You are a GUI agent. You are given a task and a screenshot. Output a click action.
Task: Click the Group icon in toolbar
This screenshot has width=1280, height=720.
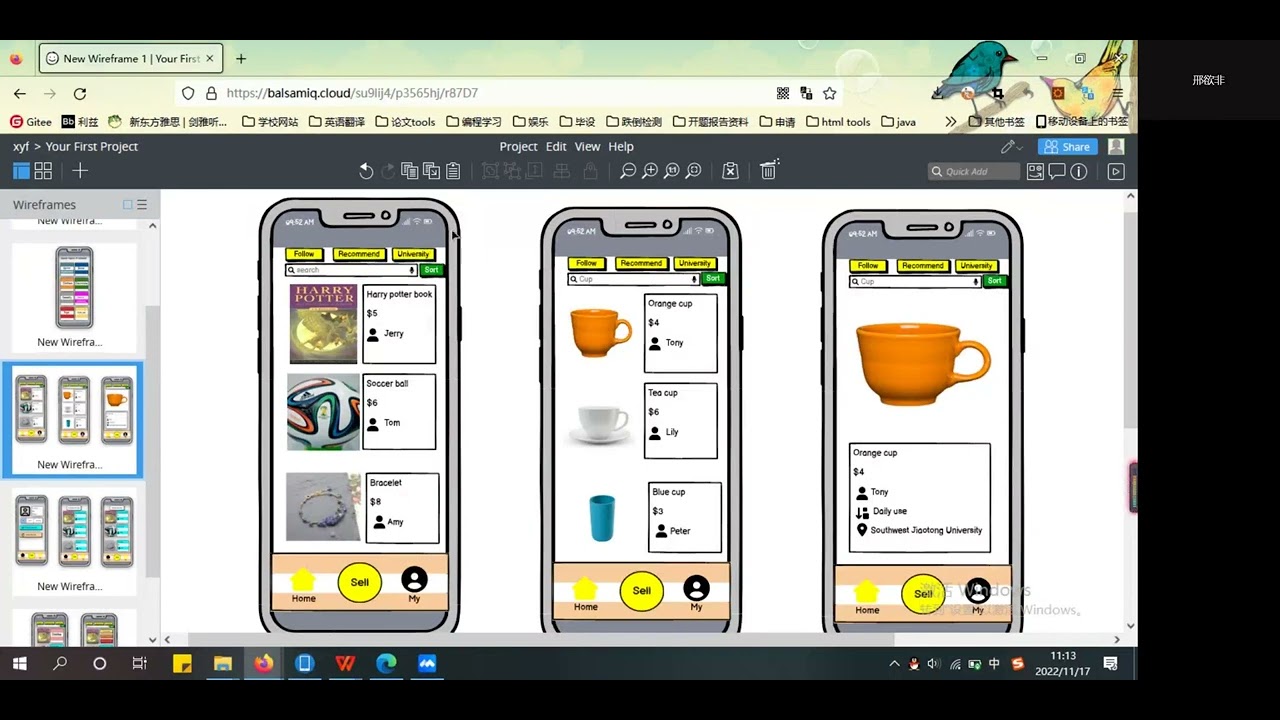(x=491, y=172)
